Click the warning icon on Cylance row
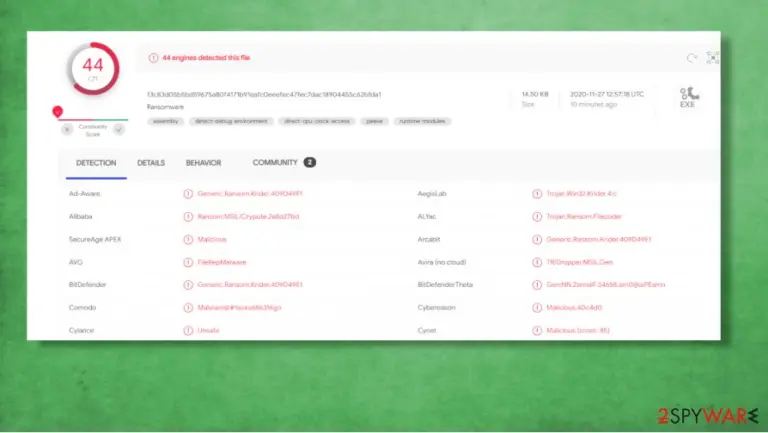 188,331
